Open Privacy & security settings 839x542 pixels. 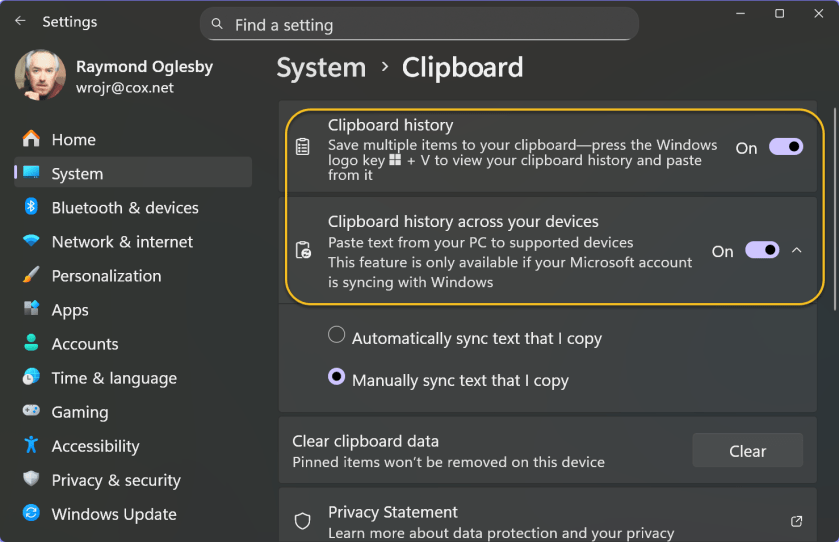click(116, 480)
